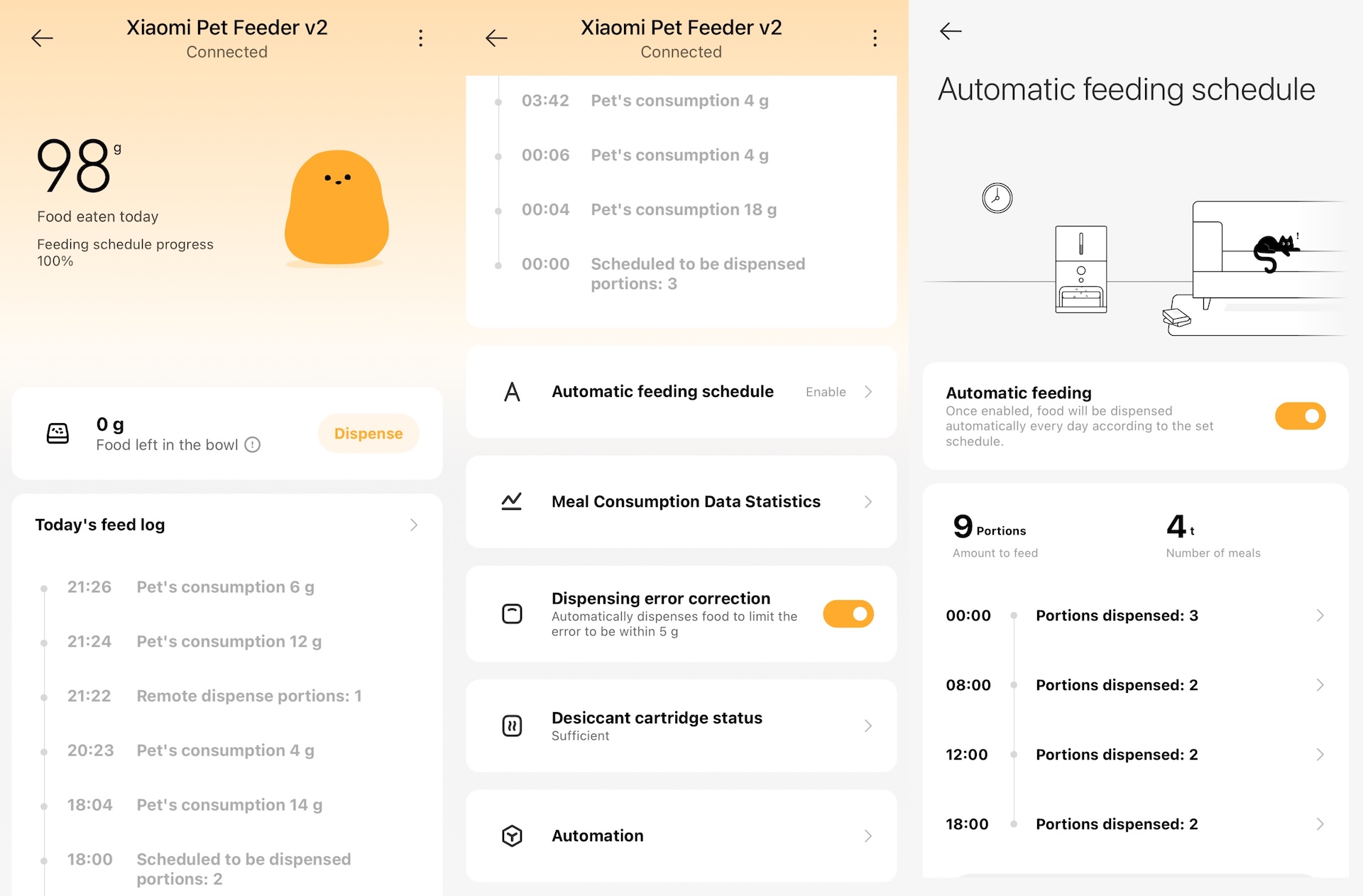1363x896 pixels.
Task: Expand Today's feed log chevron
Action: pyautogui.click(x=414, y=525)
